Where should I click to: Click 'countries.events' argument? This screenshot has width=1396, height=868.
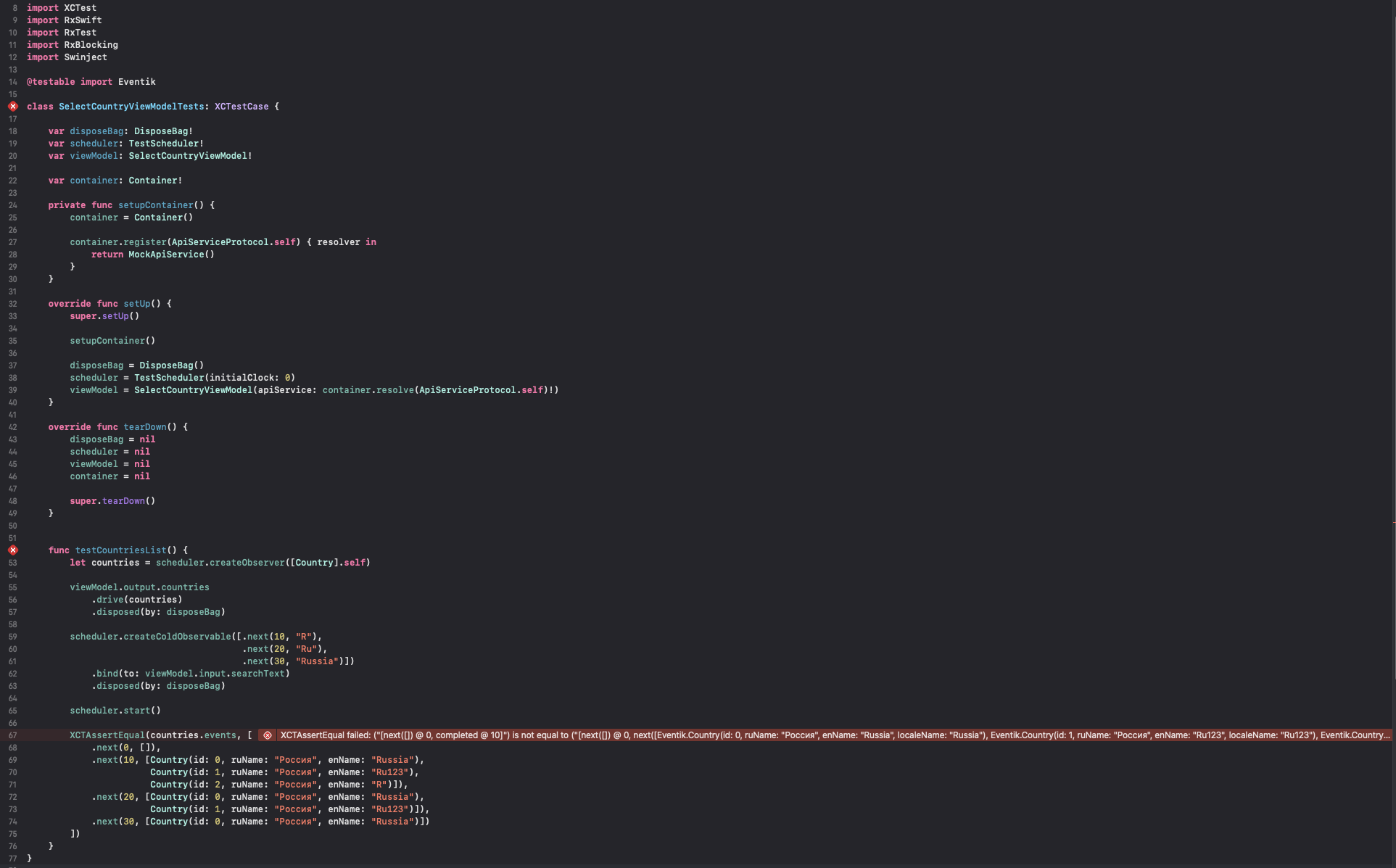(x=194, y=735)
